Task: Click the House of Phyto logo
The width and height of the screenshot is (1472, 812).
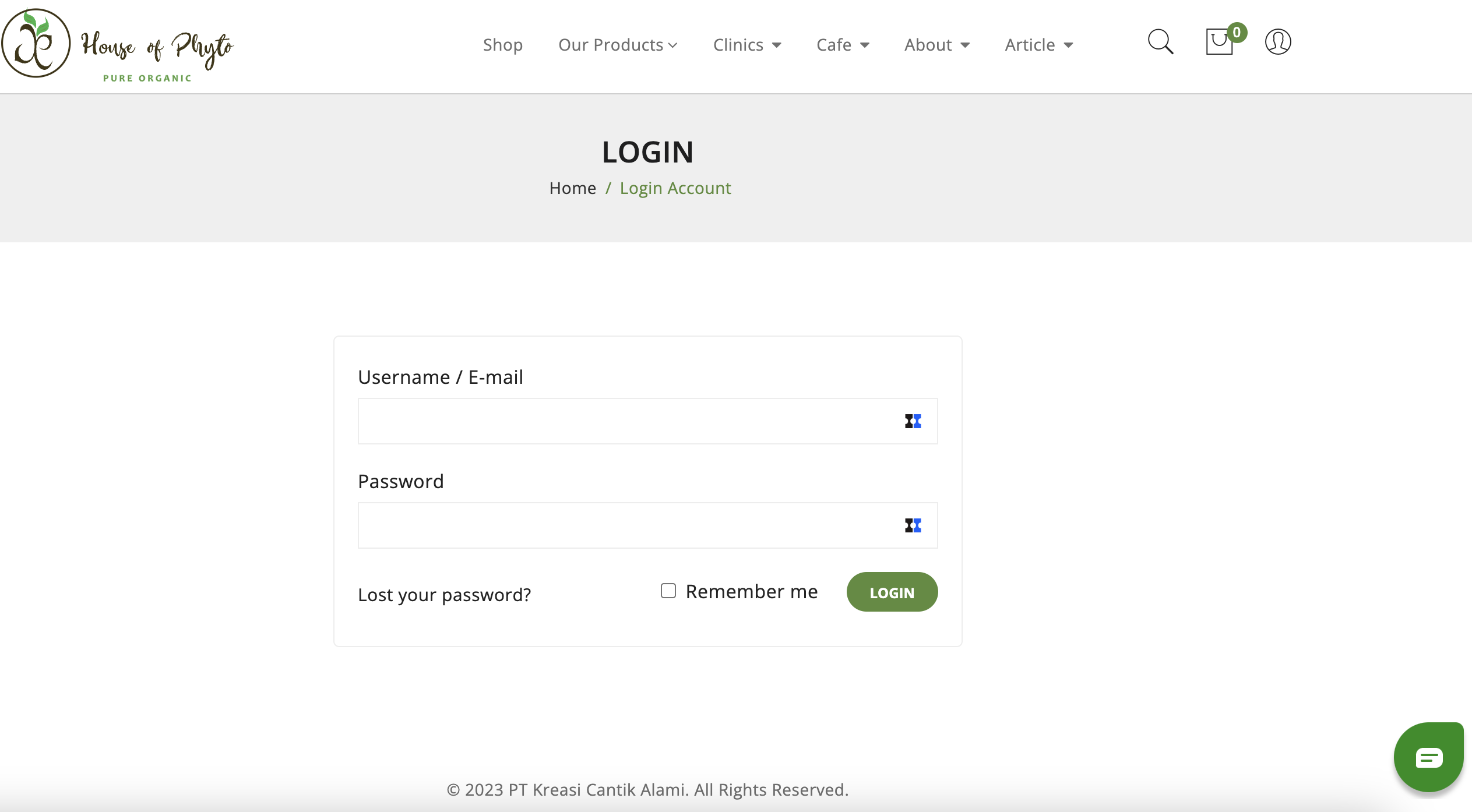Action: point(117,45)
